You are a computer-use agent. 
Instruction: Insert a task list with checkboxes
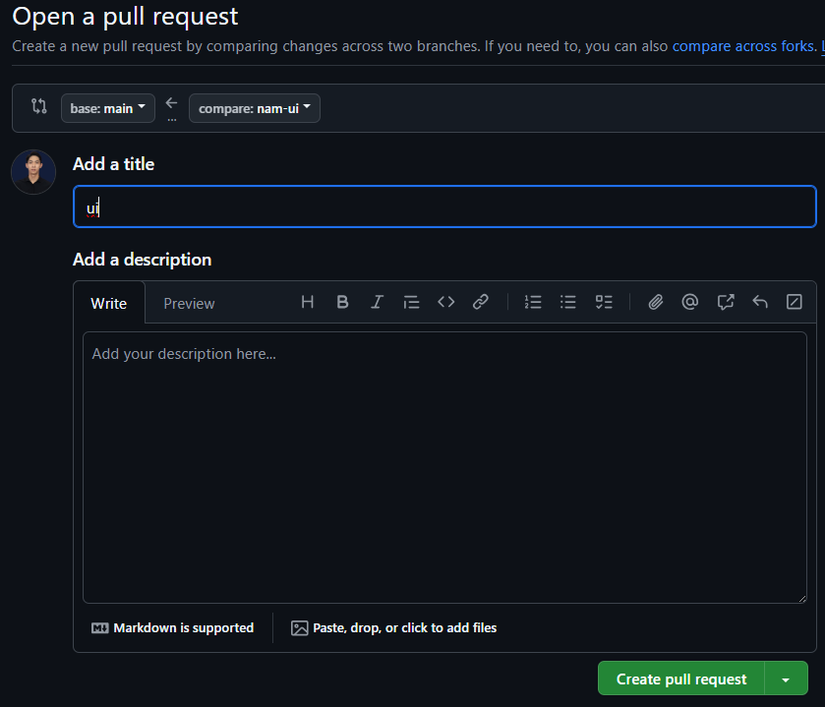[603, 302]
